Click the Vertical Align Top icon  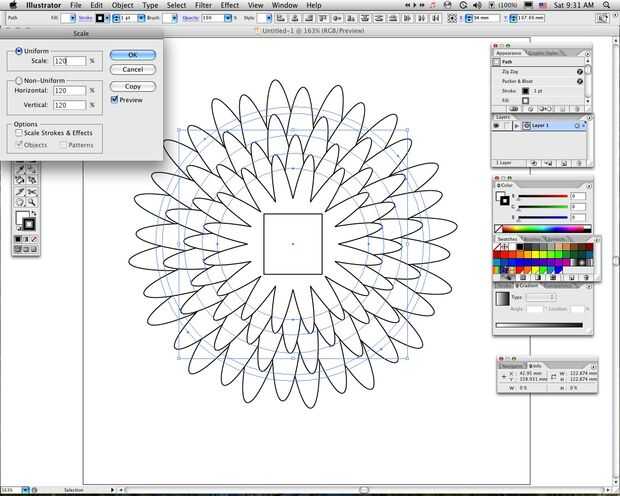(323, 18)
